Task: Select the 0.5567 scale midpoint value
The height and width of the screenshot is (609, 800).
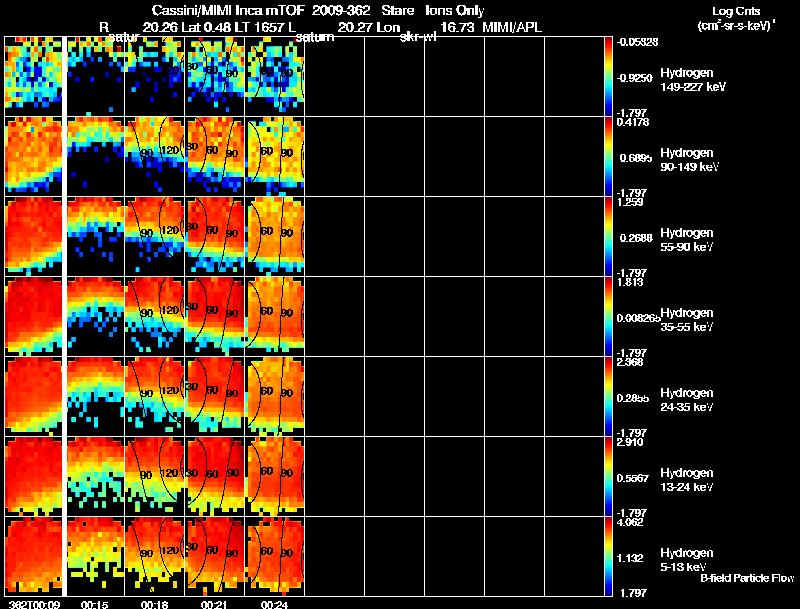Action: pyautogui.click(x=635, y=478)
